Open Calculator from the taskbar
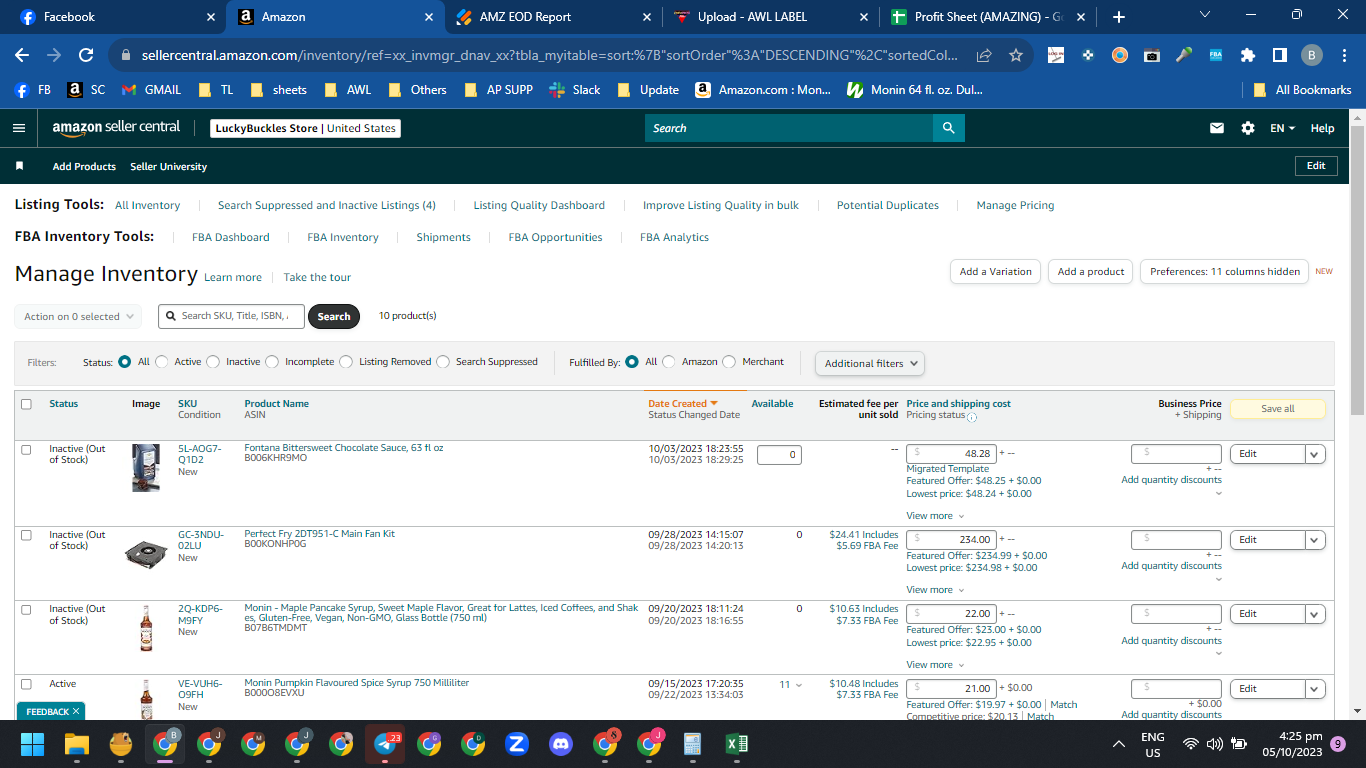The image size is (1366, 768). [x=692, y=744]
